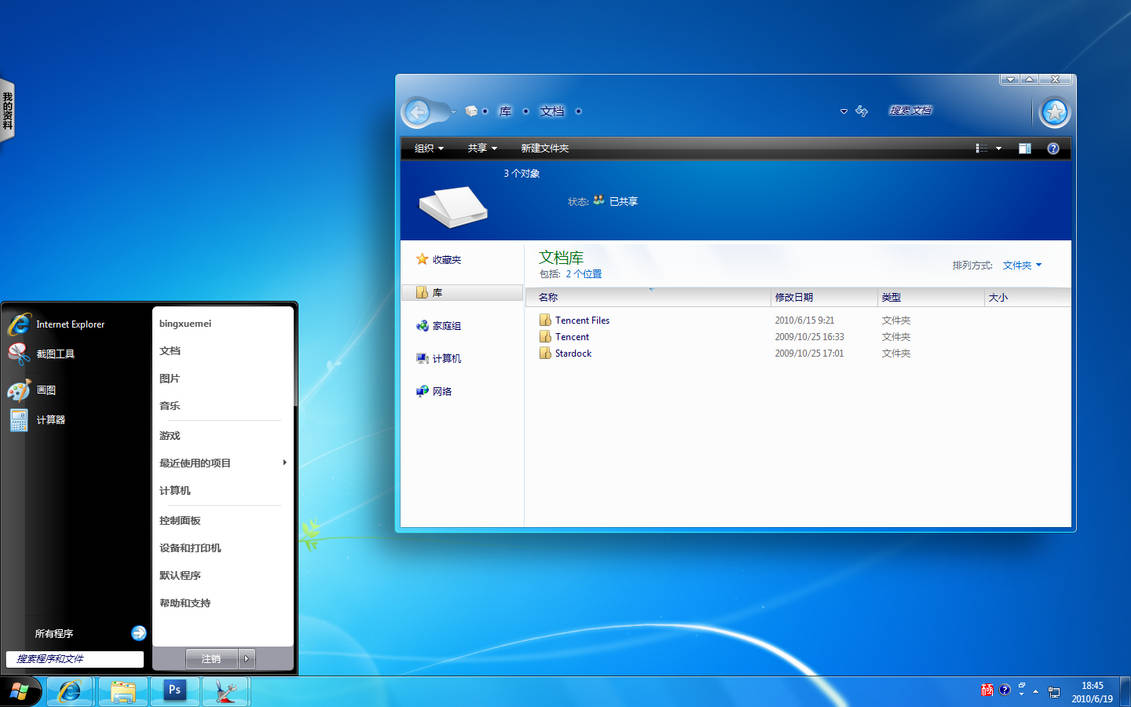This screenshot has width=1131, height=707.
Task: Click the 我的资料 desktop side tab
Action: click(7, 110)
